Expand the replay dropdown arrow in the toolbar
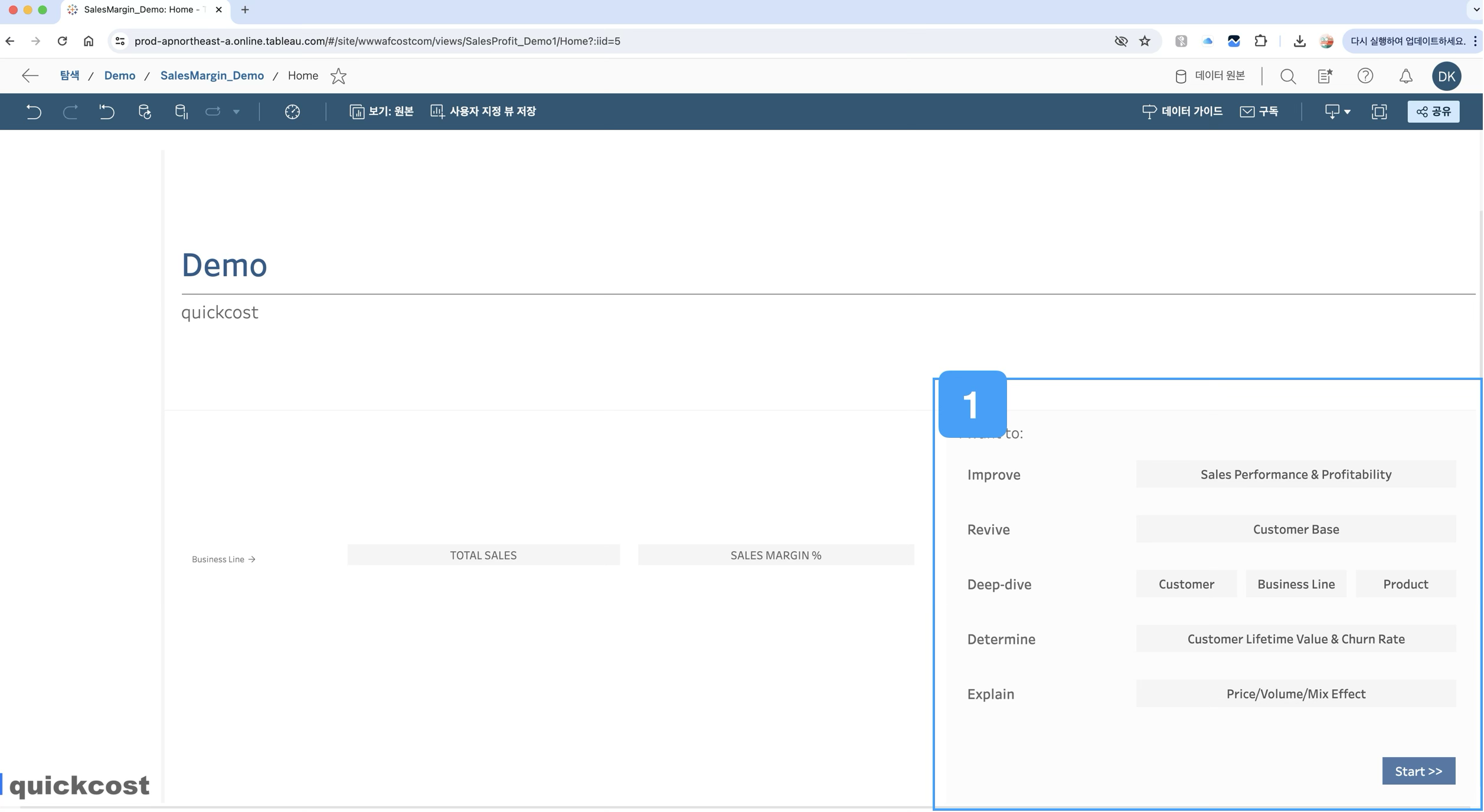This screenshot has height=812, width=1484. [236, 112]
